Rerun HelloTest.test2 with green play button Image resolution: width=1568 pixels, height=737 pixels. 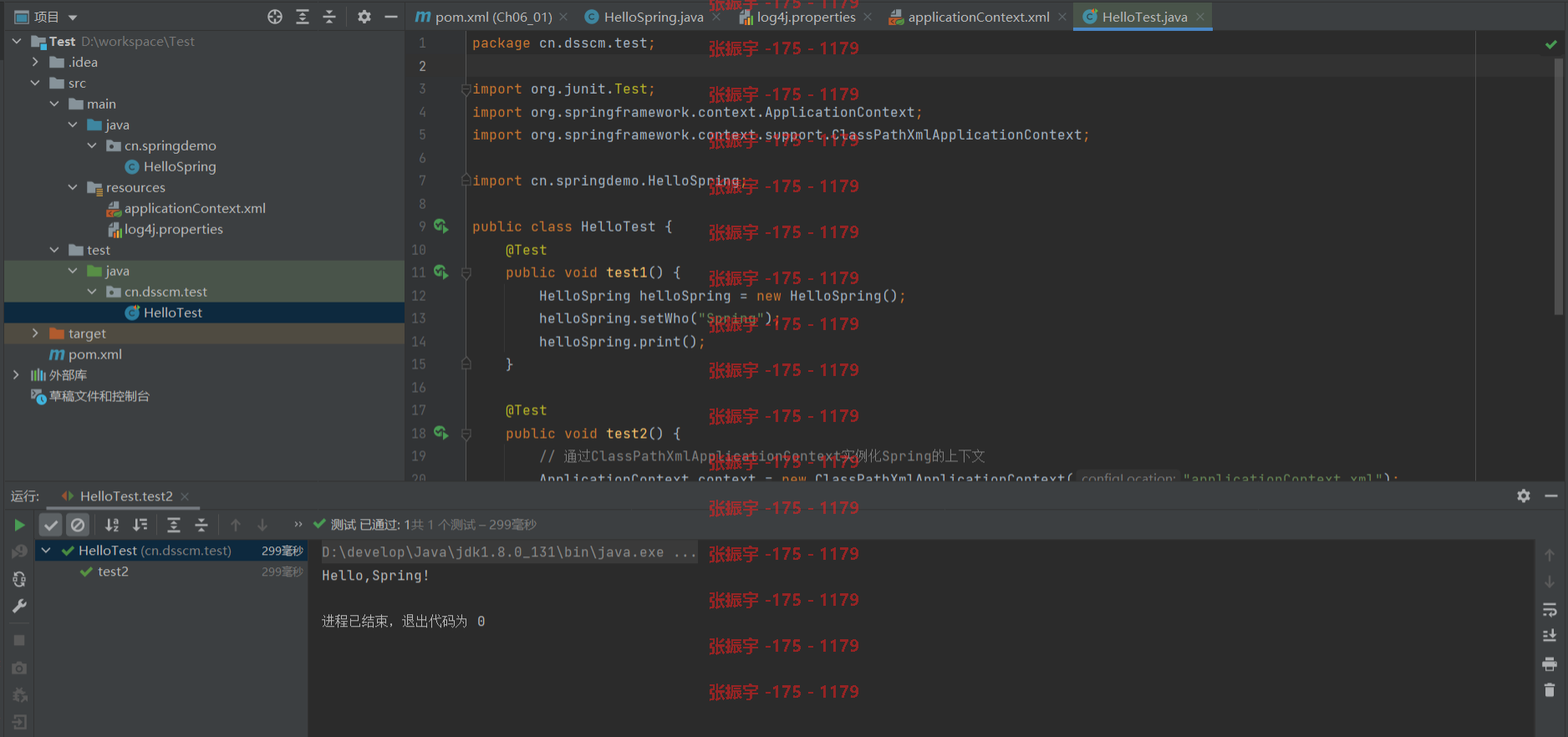19,525
